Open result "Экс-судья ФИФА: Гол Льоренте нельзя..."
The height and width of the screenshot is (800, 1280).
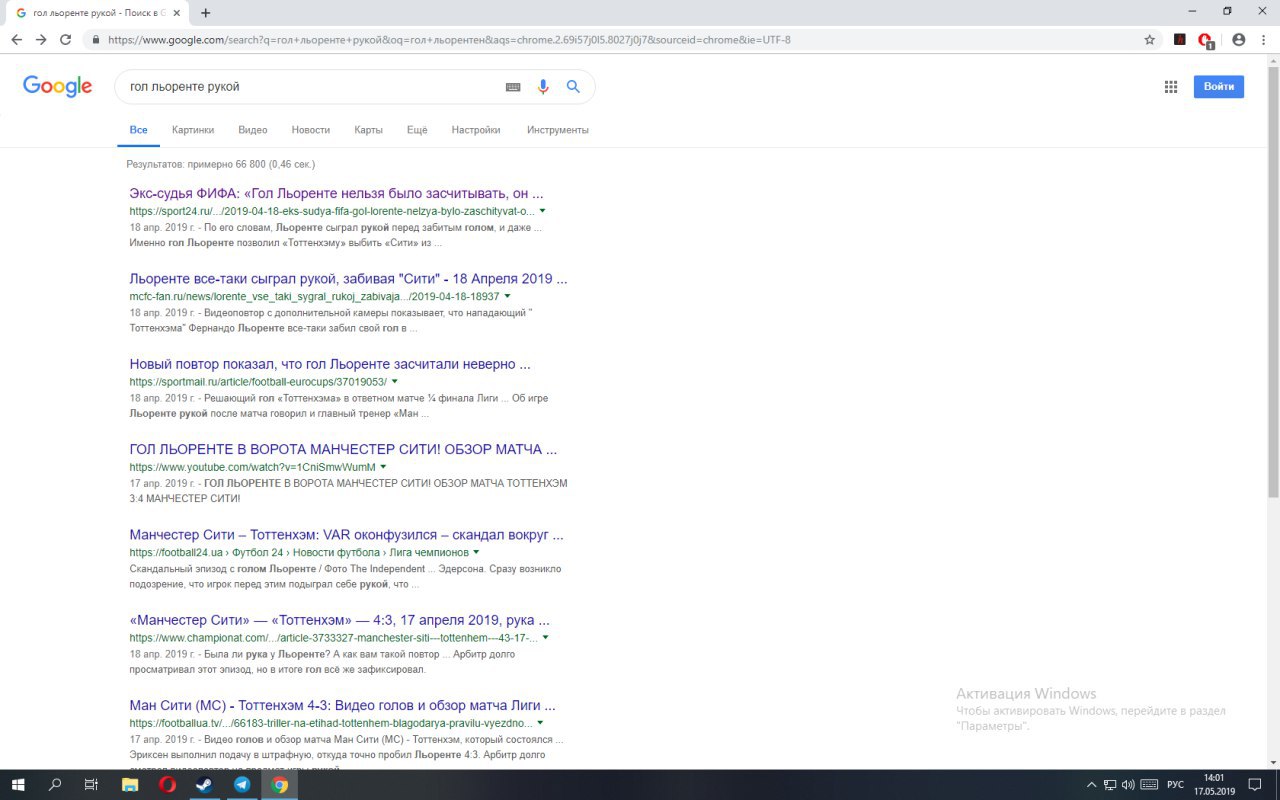(336, 193)
